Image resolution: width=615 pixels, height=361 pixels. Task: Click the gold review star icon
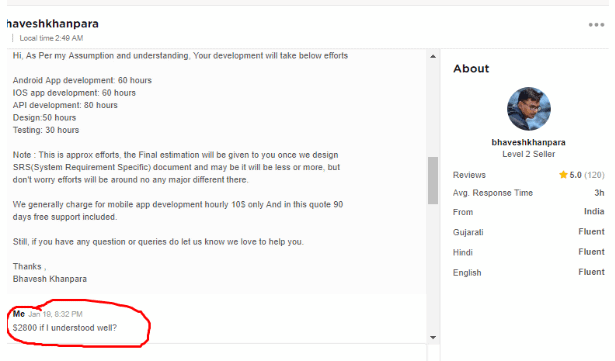coord(563,175)
